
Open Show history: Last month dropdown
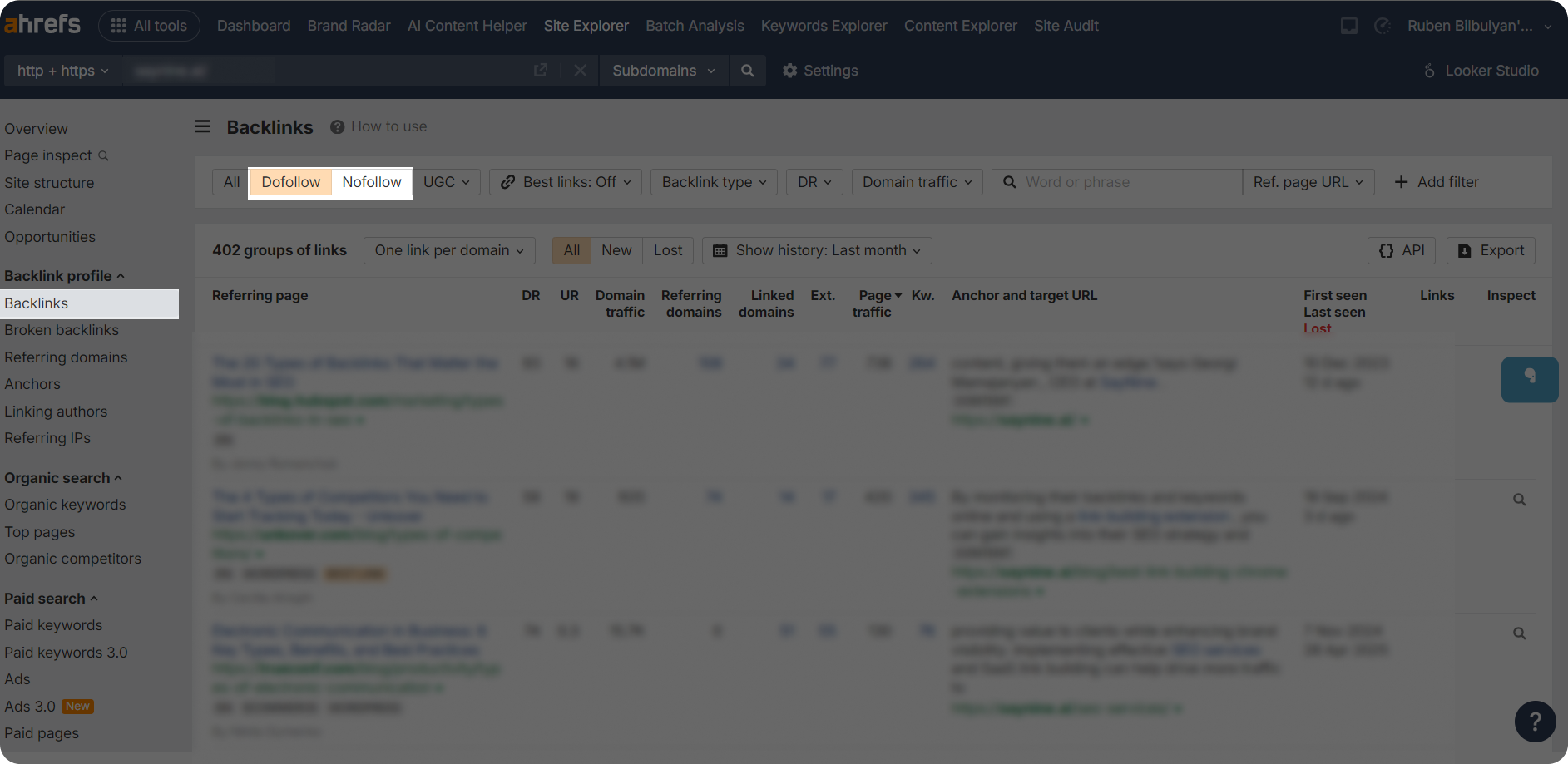817,250
